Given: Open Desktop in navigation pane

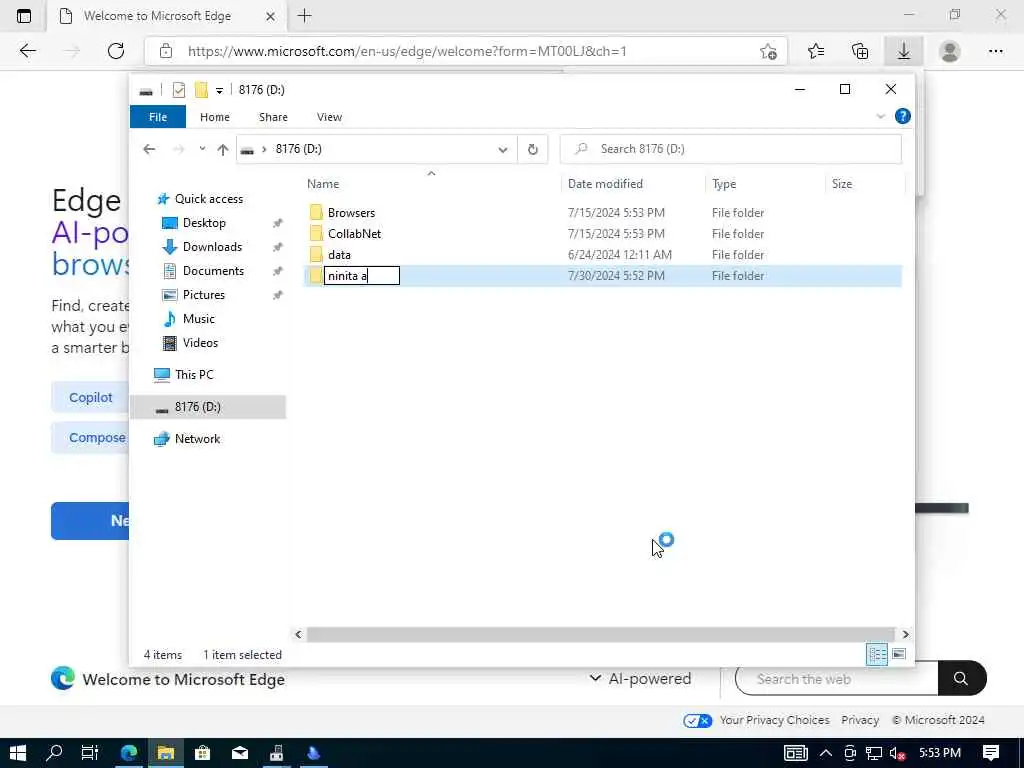Looking at the screenshot, I should click(204, 223).
